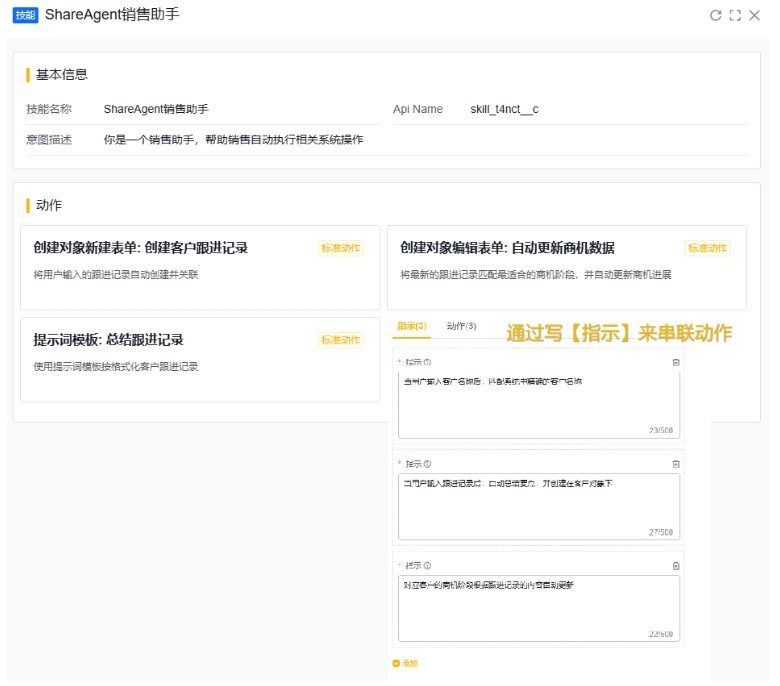Focus the instruction textbox showing 27/500
780x686 pixels.
click(x=539, y=506)
